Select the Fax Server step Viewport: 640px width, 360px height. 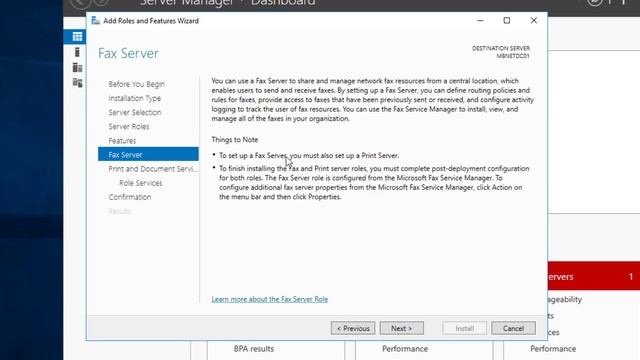pos(148,154)
